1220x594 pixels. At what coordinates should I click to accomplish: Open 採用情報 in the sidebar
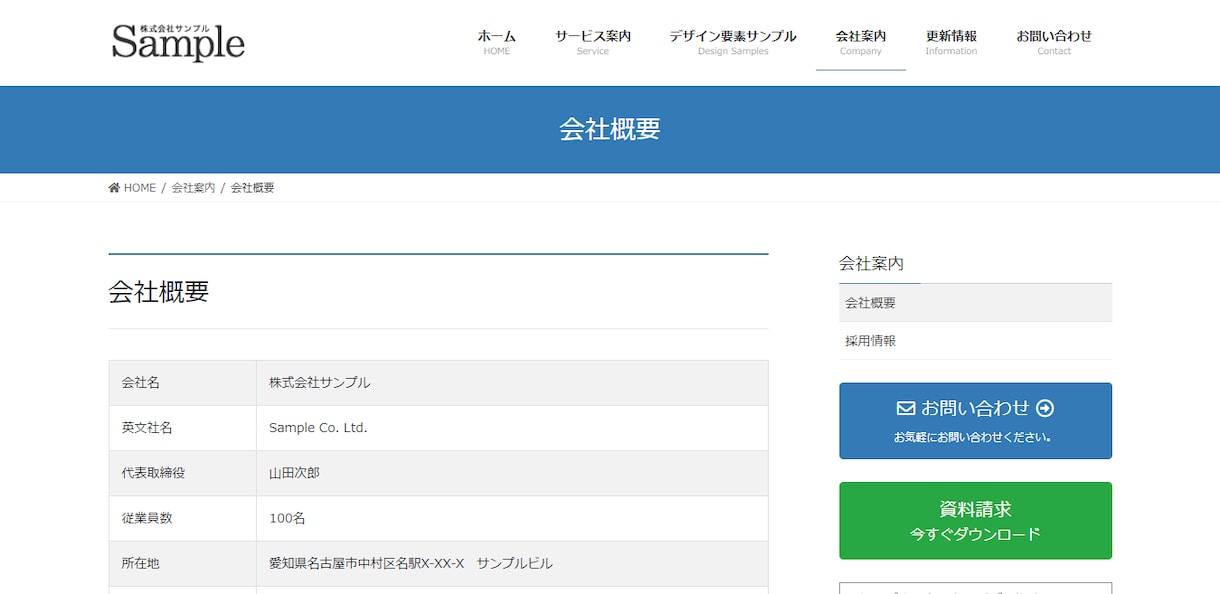click(x=975, y=341)
